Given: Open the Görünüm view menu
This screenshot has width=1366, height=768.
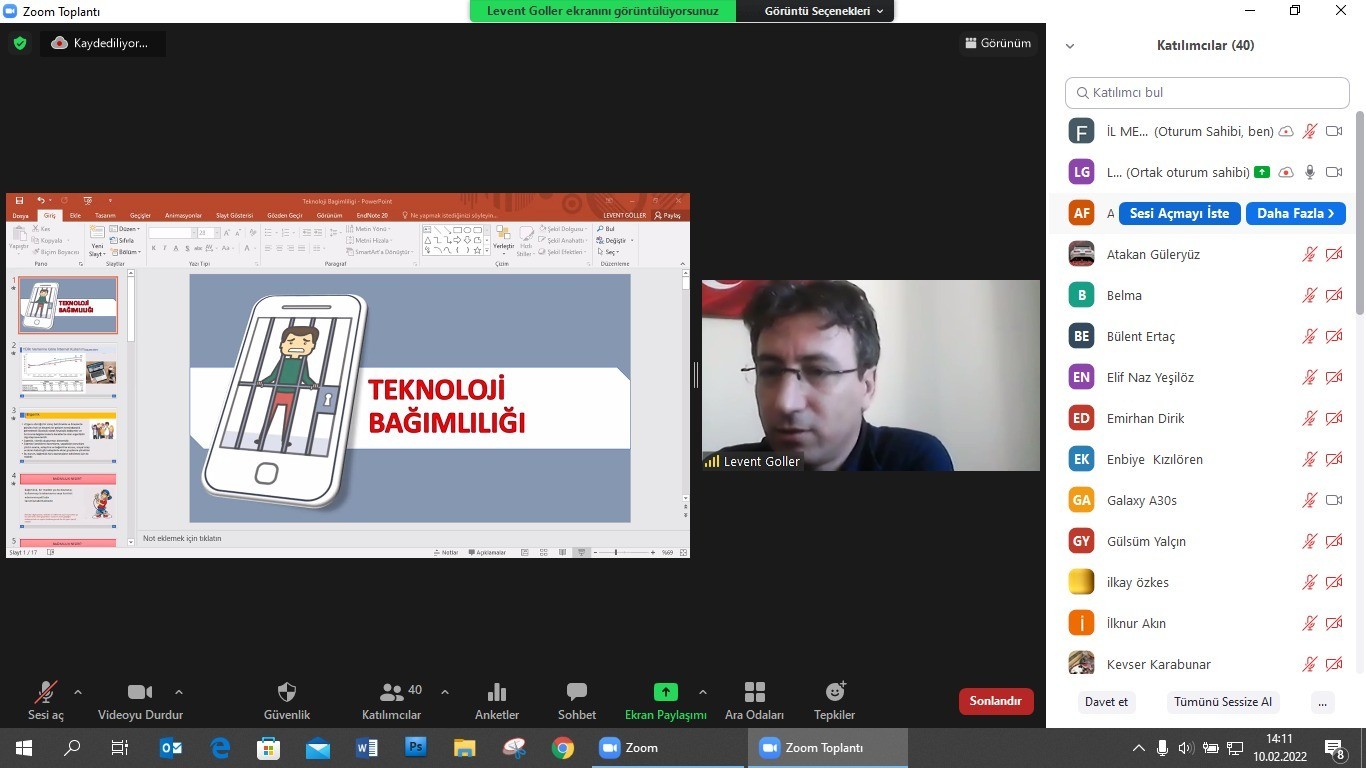Looking at the screenshot, I should click(997, 43).
